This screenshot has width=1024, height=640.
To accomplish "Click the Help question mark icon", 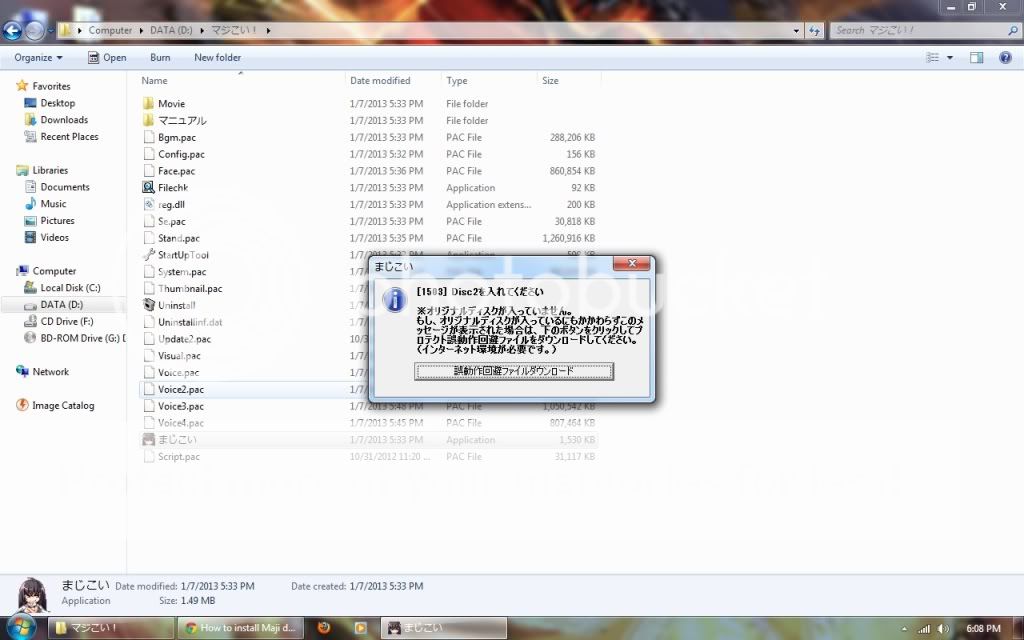I will click(1005, 58).
